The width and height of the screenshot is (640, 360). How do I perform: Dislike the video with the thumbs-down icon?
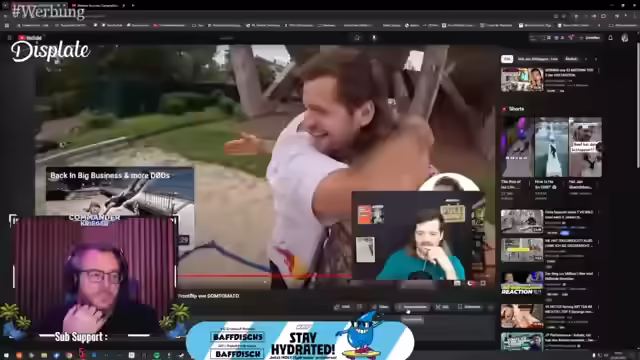(360, 307)
